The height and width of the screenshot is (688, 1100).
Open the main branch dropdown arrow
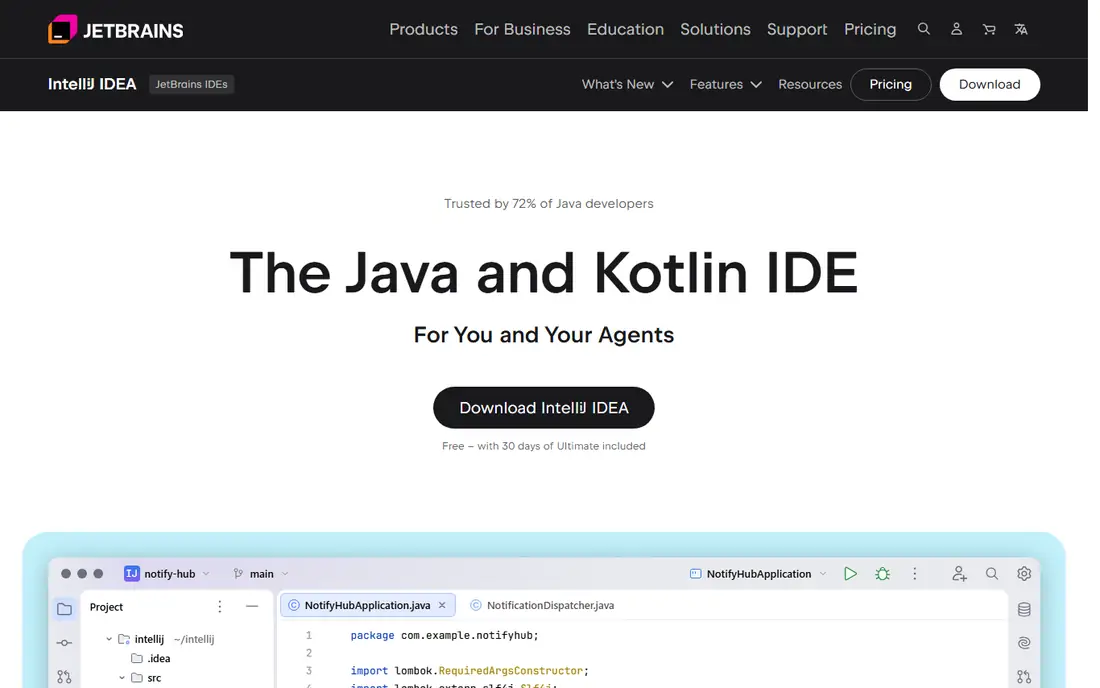(285, 574)
